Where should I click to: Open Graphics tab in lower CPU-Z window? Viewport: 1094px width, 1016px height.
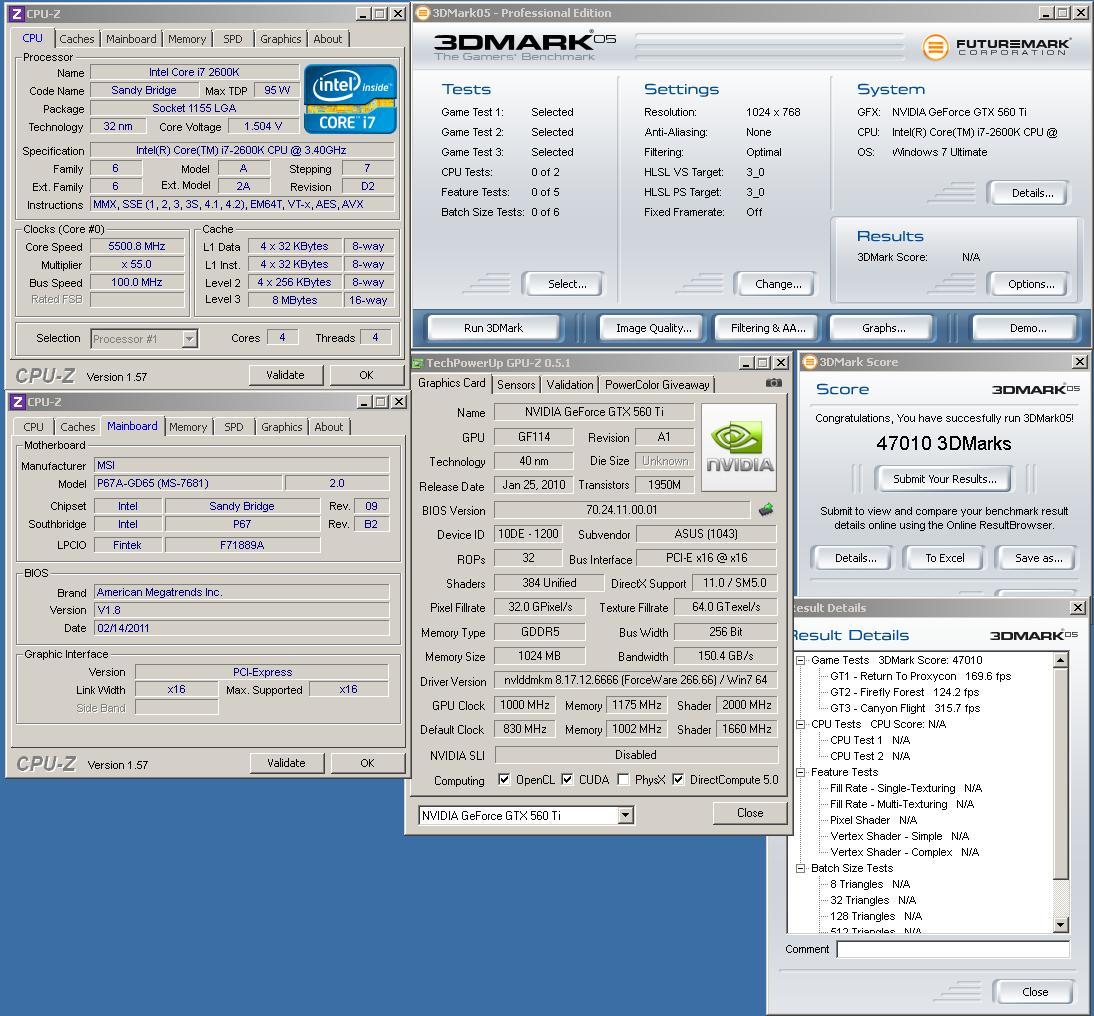[282, 427]
